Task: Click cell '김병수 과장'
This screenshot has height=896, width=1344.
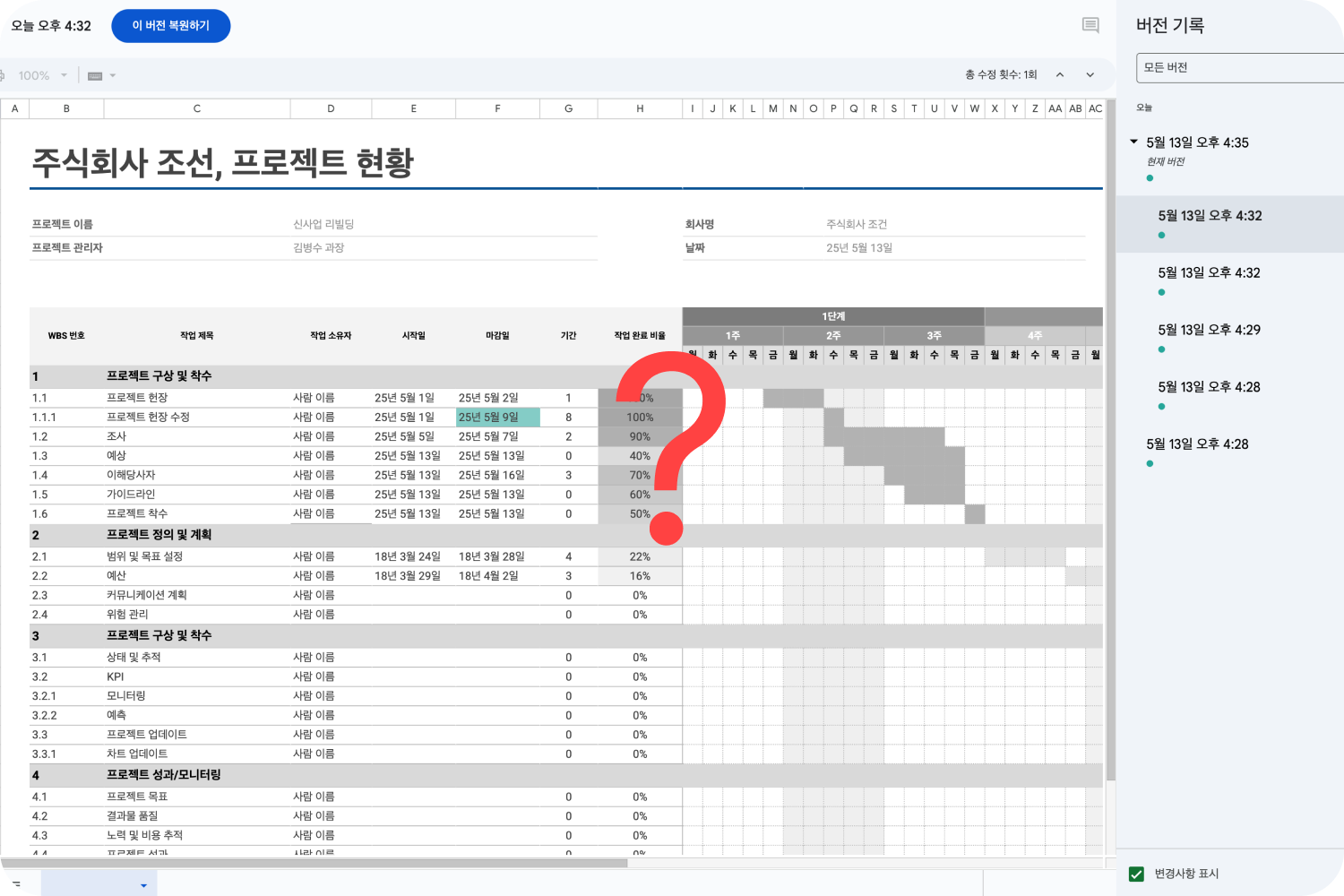Action: point(318,247)
